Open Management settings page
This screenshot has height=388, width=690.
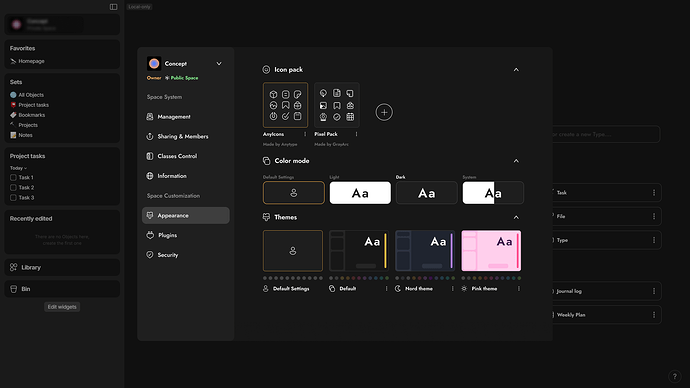[186, 117]
